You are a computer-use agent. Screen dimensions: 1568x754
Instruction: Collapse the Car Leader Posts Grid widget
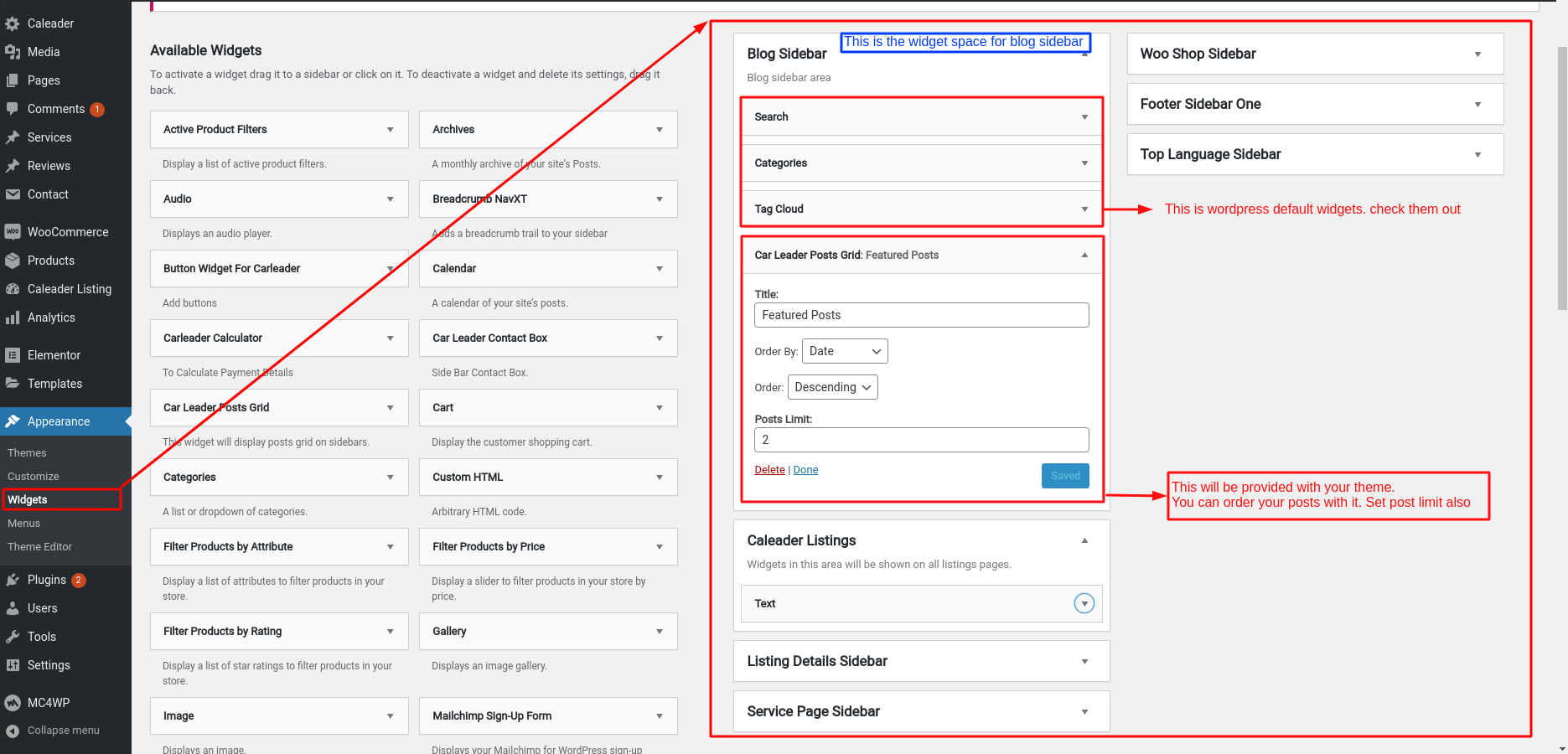[1084, 255]
